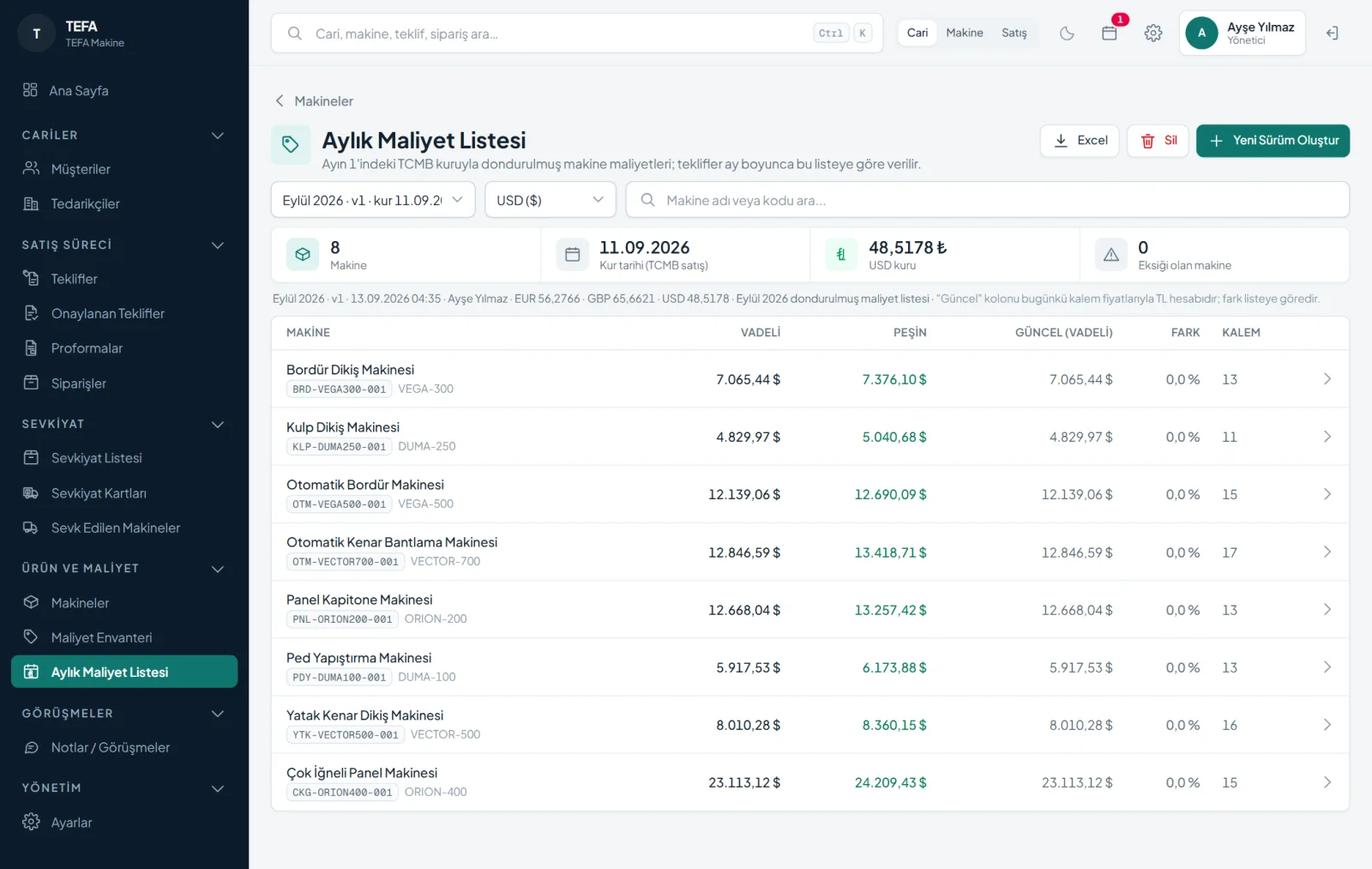The height and width of the screenshot is (869, 1372).
Task: Open settings gear icon in header
Action: (1153, 33)
